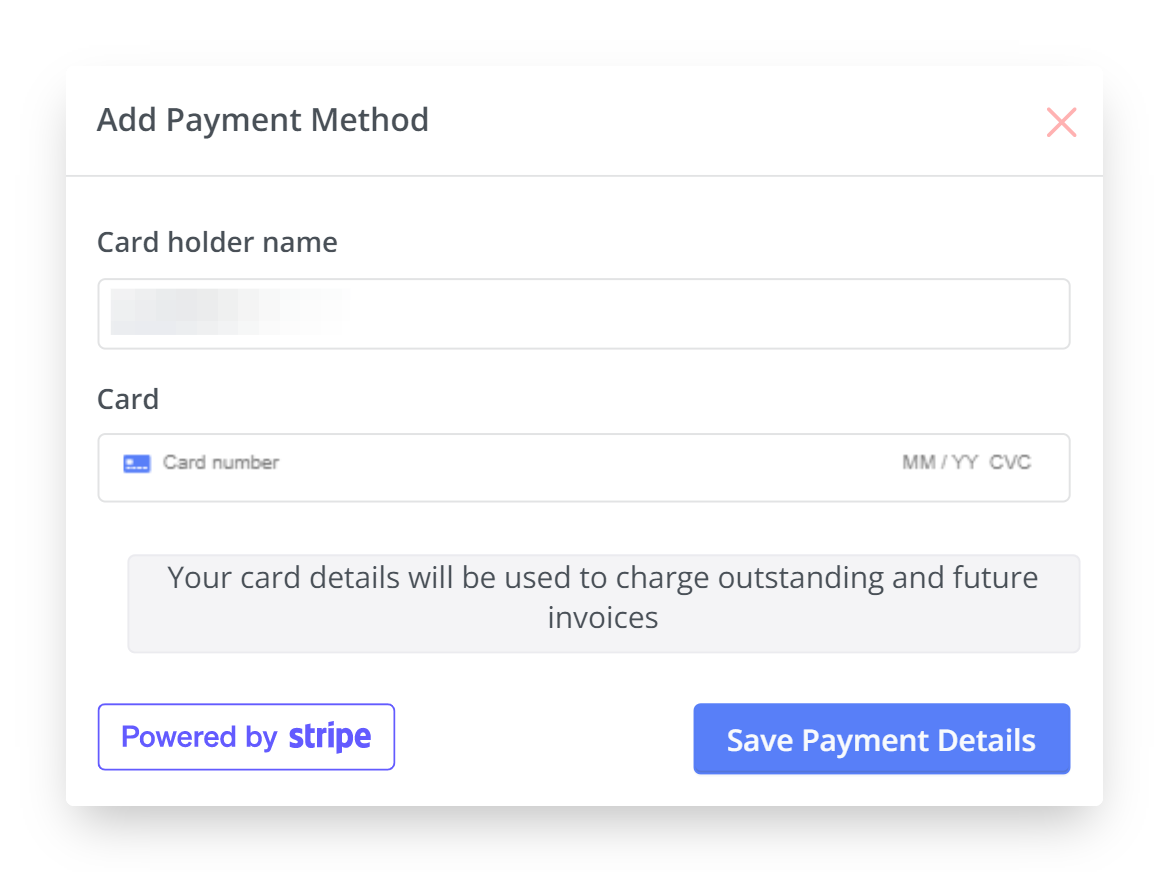Click the Card holder name text box
Image resolution: width=1169 pixels, height=872 pixels.
pos(583,313)
